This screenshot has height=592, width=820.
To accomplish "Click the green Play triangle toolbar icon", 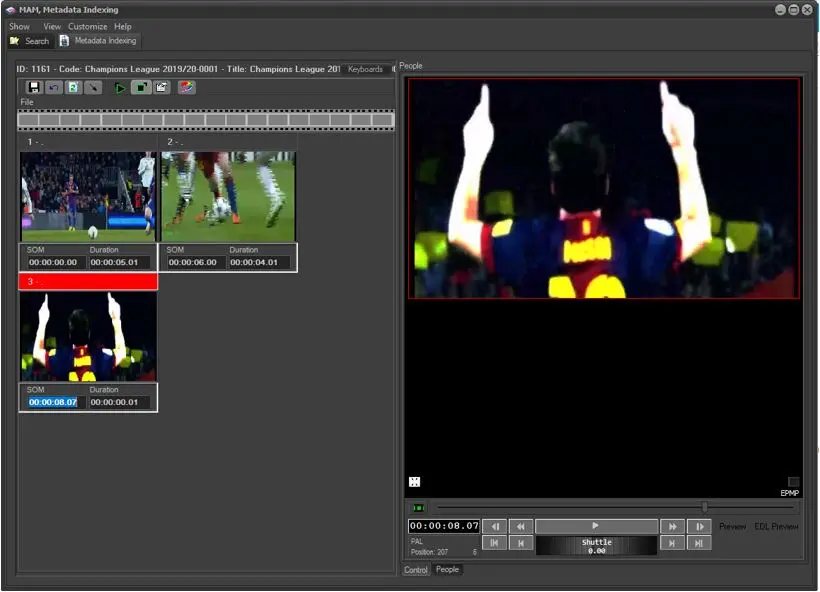I will coord(120,88).
